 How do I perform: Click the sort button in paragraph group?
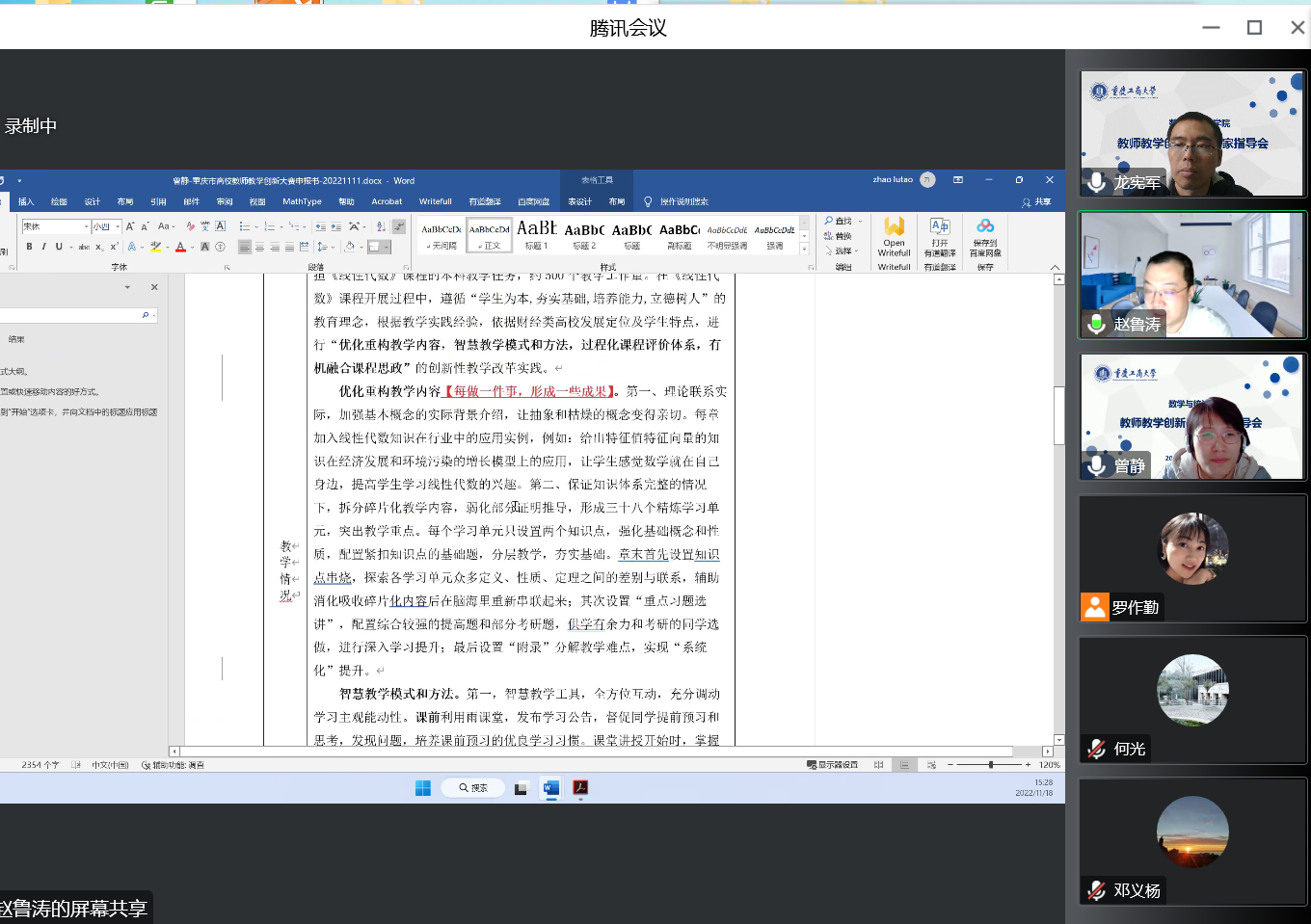381,226
